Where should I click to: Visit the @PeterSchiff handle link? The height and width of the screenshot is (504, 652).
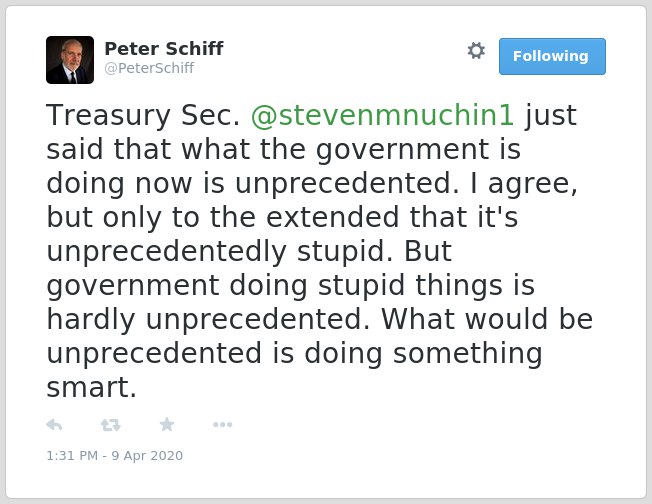[x=149, y=68]
